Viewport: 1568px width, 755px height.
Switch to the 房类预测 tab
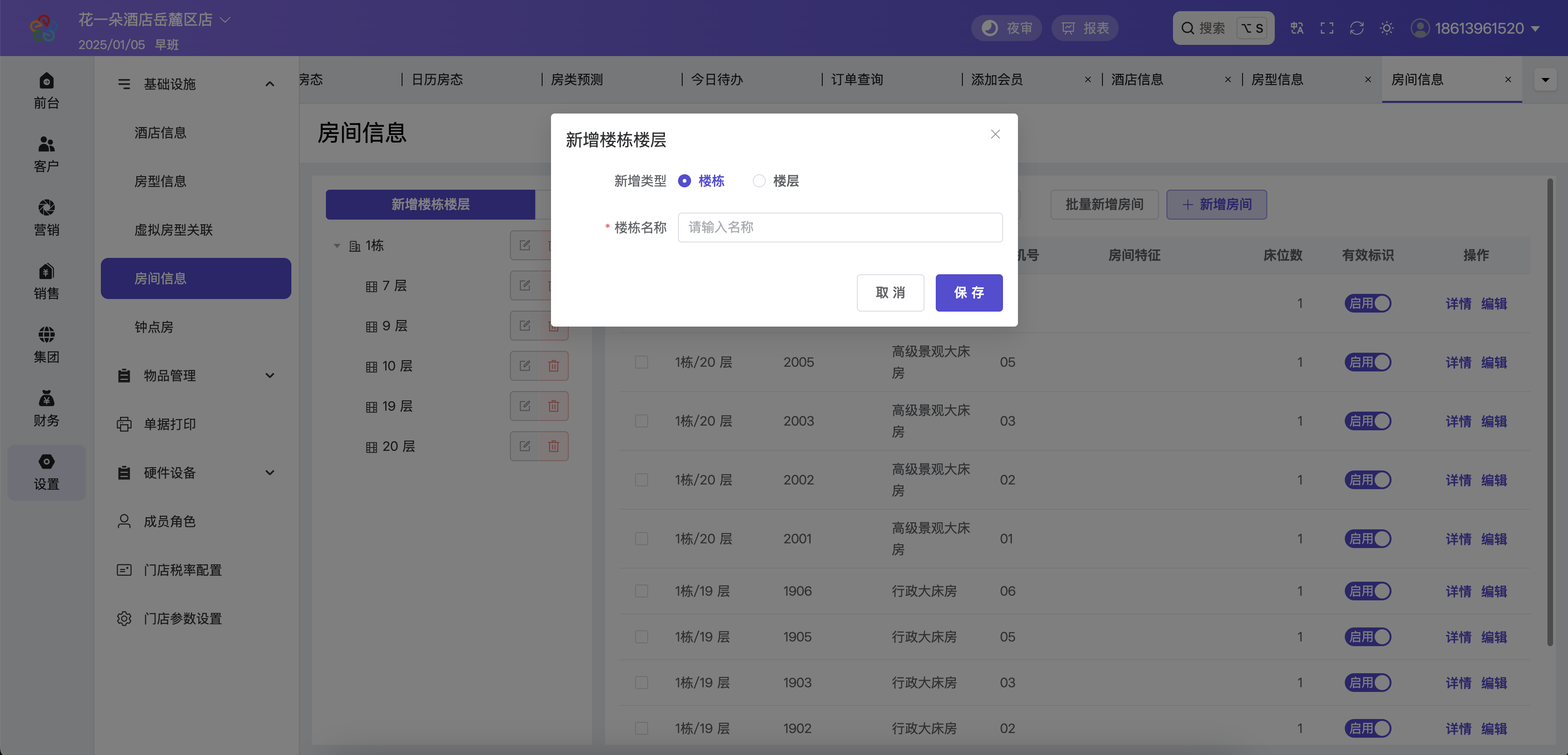(x=576, y=80)
